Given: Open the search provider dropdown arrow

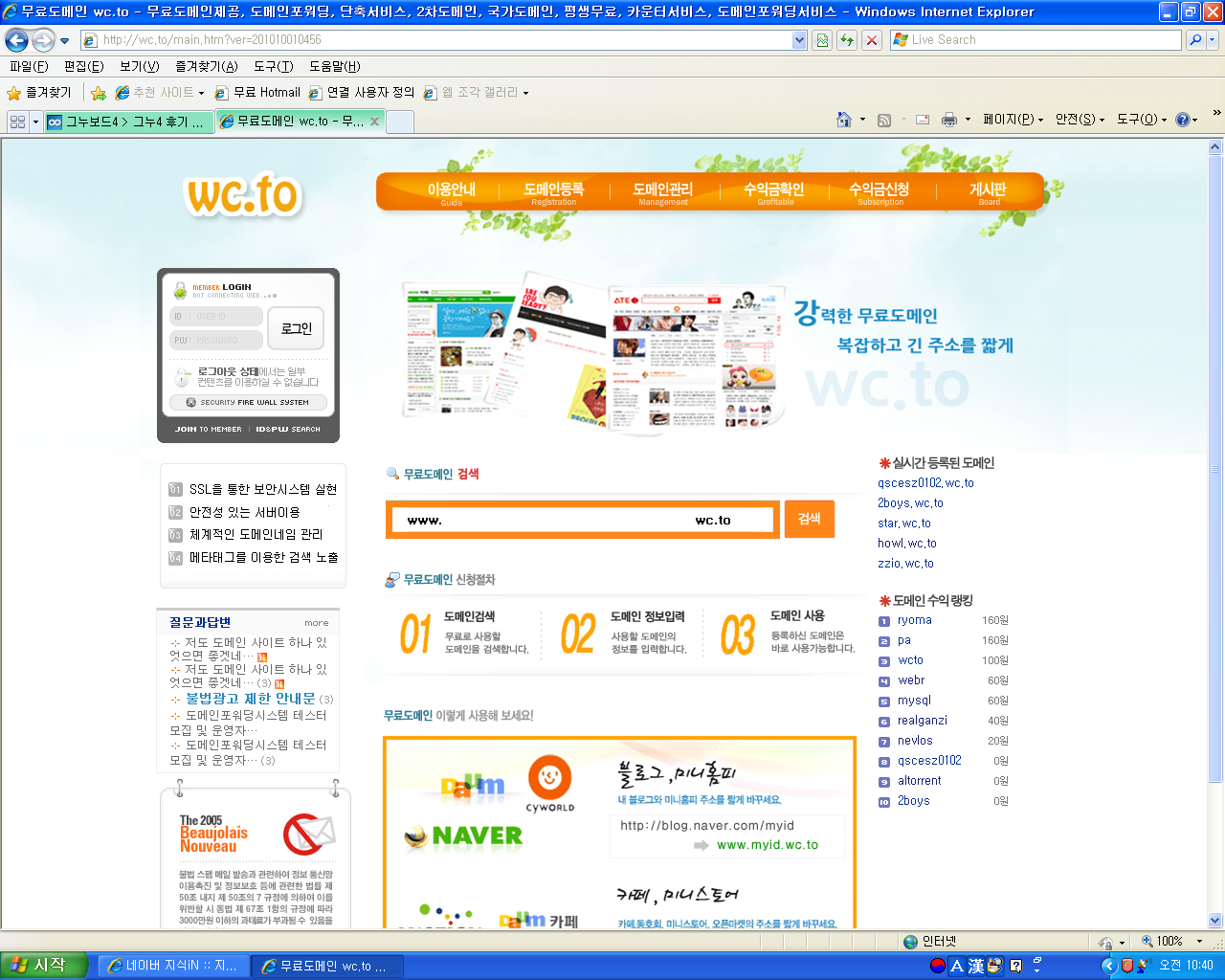Looking at the screenshot, I should (1213, 40).
